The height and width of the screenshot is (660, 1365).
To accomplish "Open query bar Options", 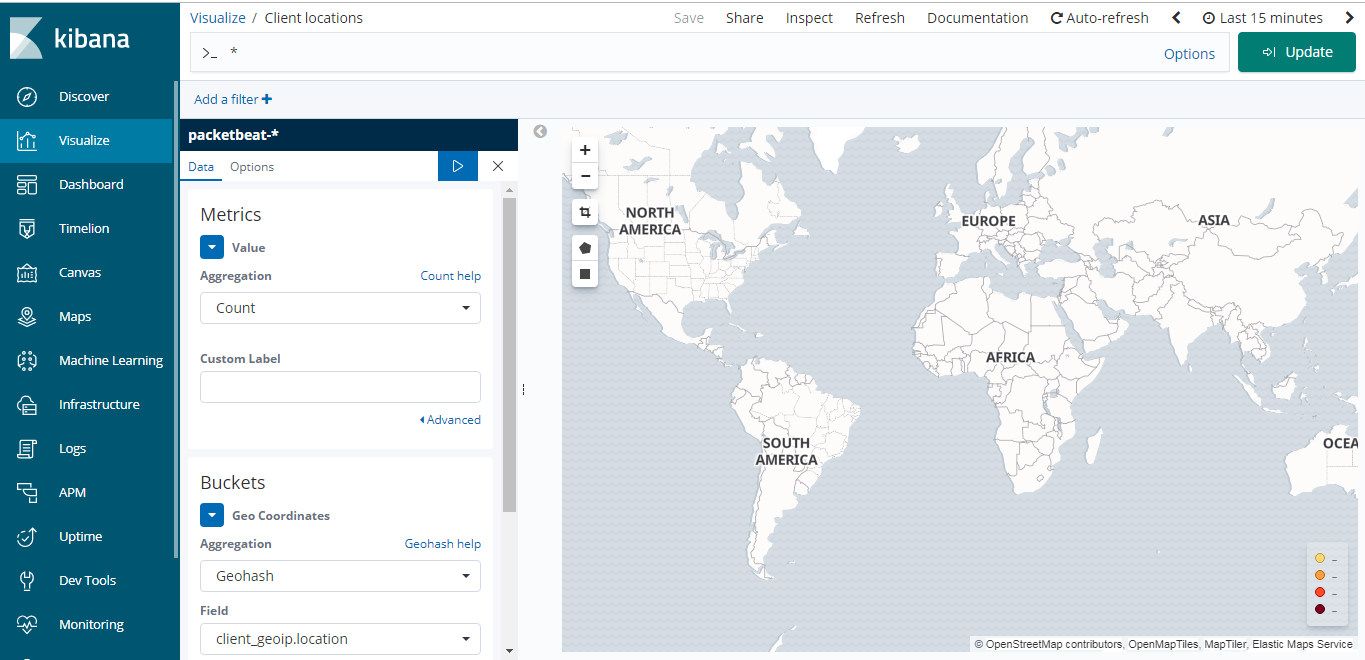I will (x=1189, y=54).
